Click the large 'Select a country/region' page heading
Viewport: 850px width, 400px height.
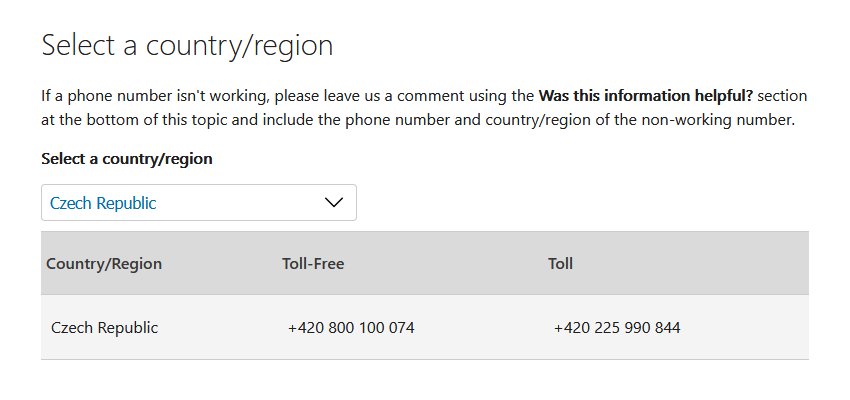tap(187, 45)
